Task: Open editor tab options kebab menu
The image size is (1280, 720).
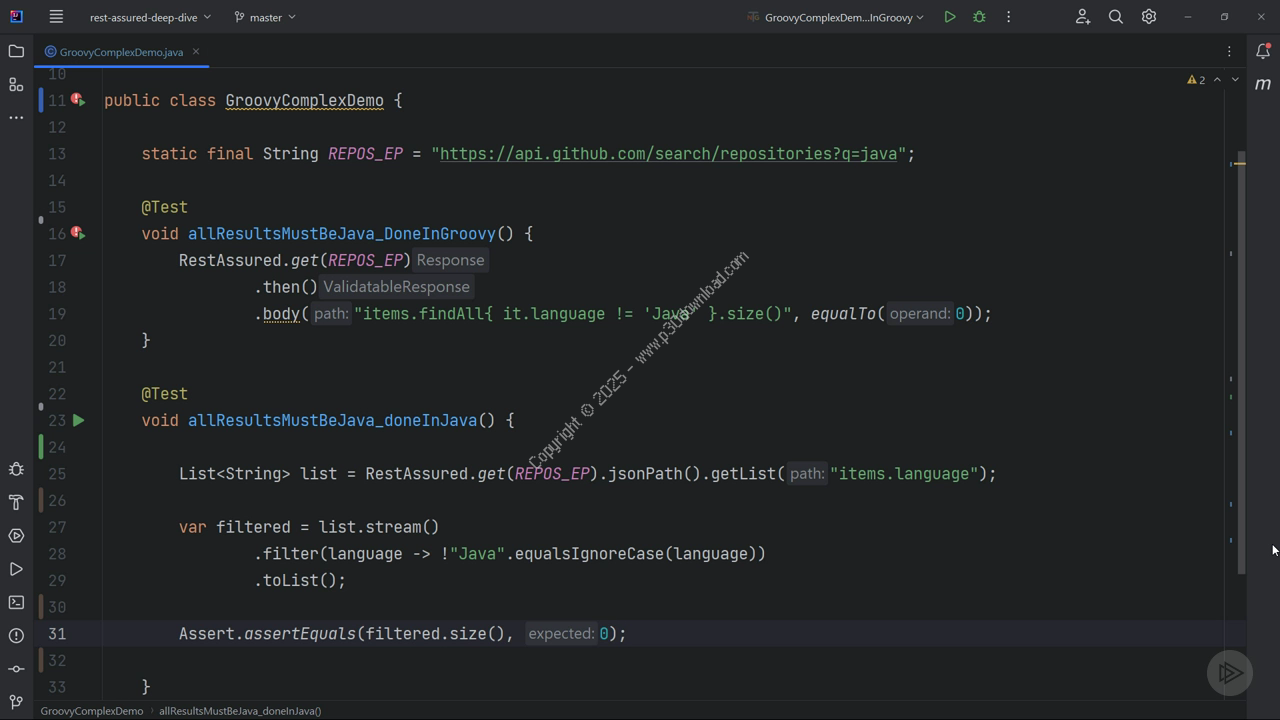Action: point(1229,51)
